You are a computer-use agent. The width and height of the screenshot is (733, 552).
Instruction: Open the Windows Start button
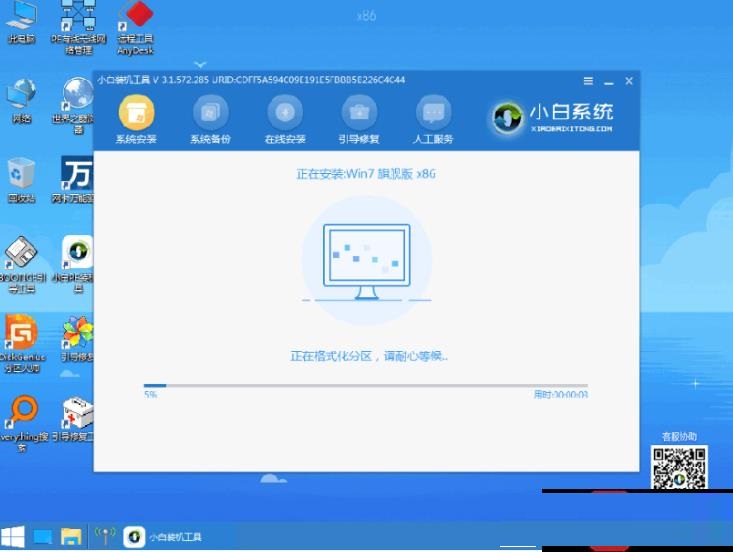tap(13, 537)
